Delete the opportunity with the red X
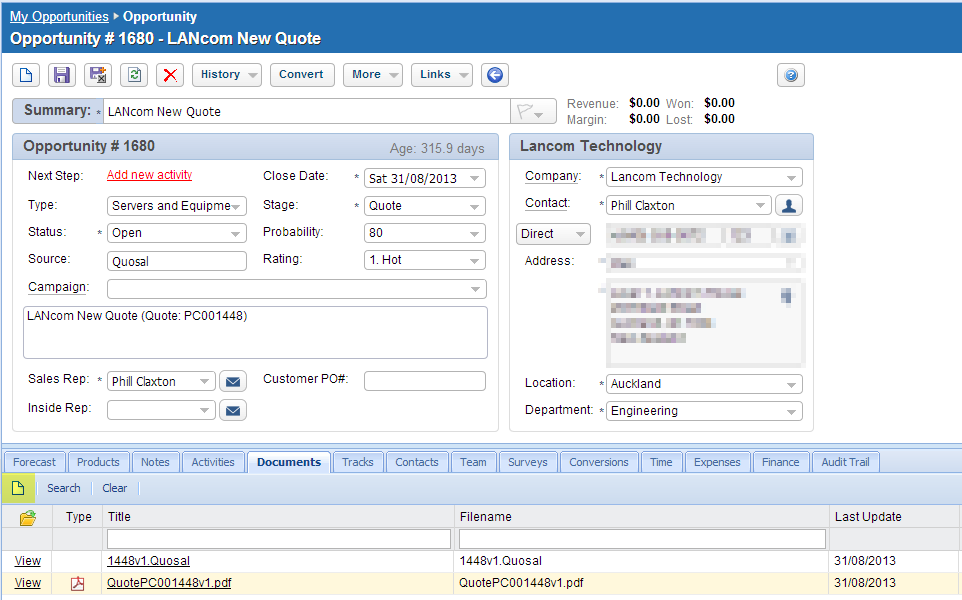Image resolution: width=962 pixels, height=600 pixels. pos(170,75)
